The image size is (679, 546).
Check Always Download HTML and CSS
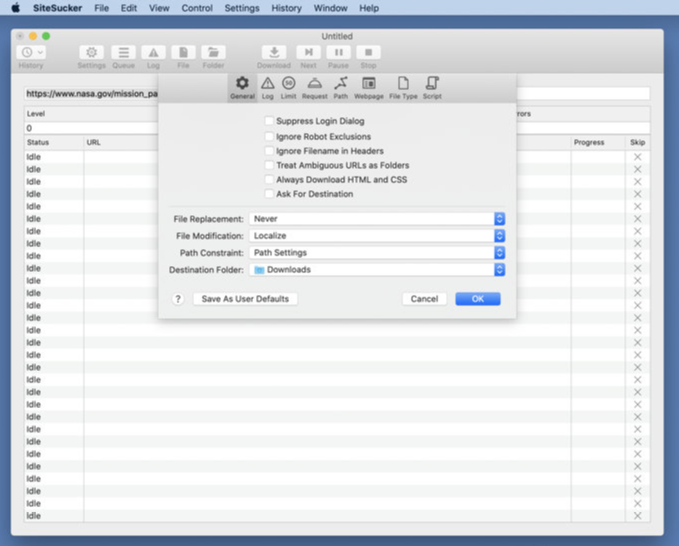click(x=269, y=180)
